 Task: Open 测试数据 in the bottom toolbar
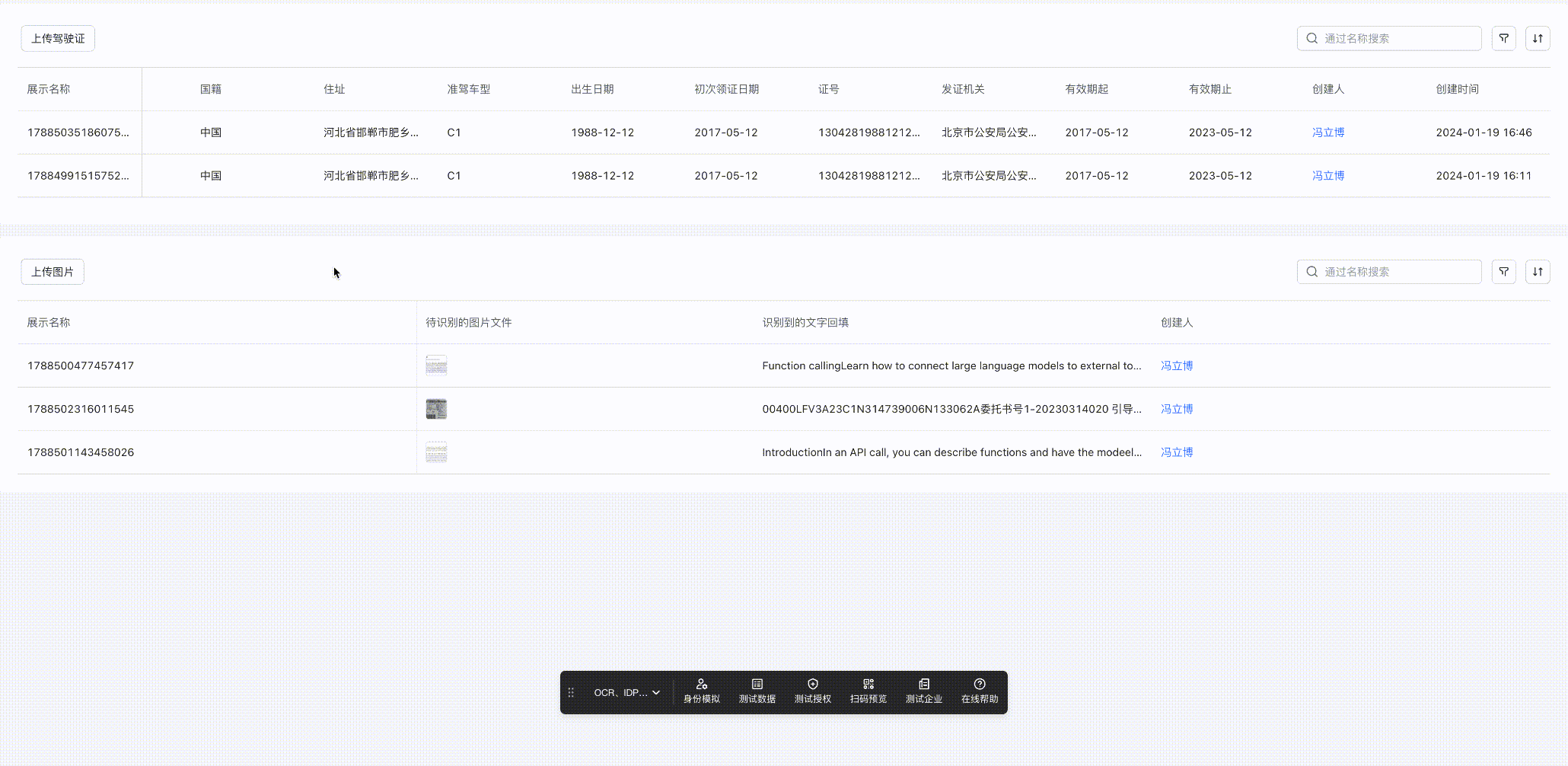tap(757, 691)
